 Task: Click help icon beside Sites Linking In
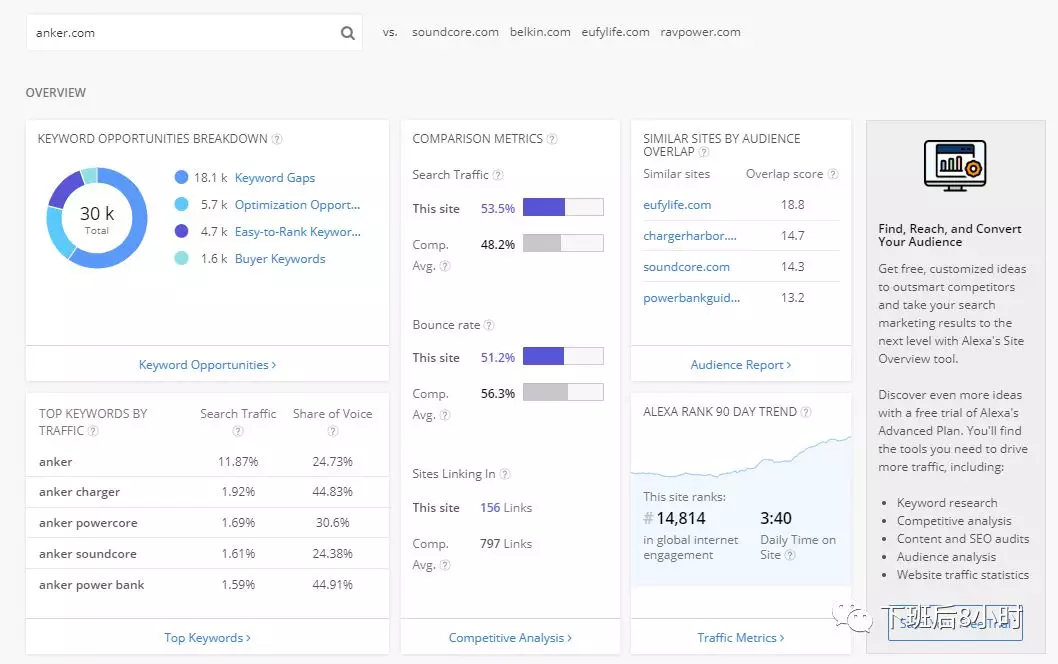pos(505,474)
